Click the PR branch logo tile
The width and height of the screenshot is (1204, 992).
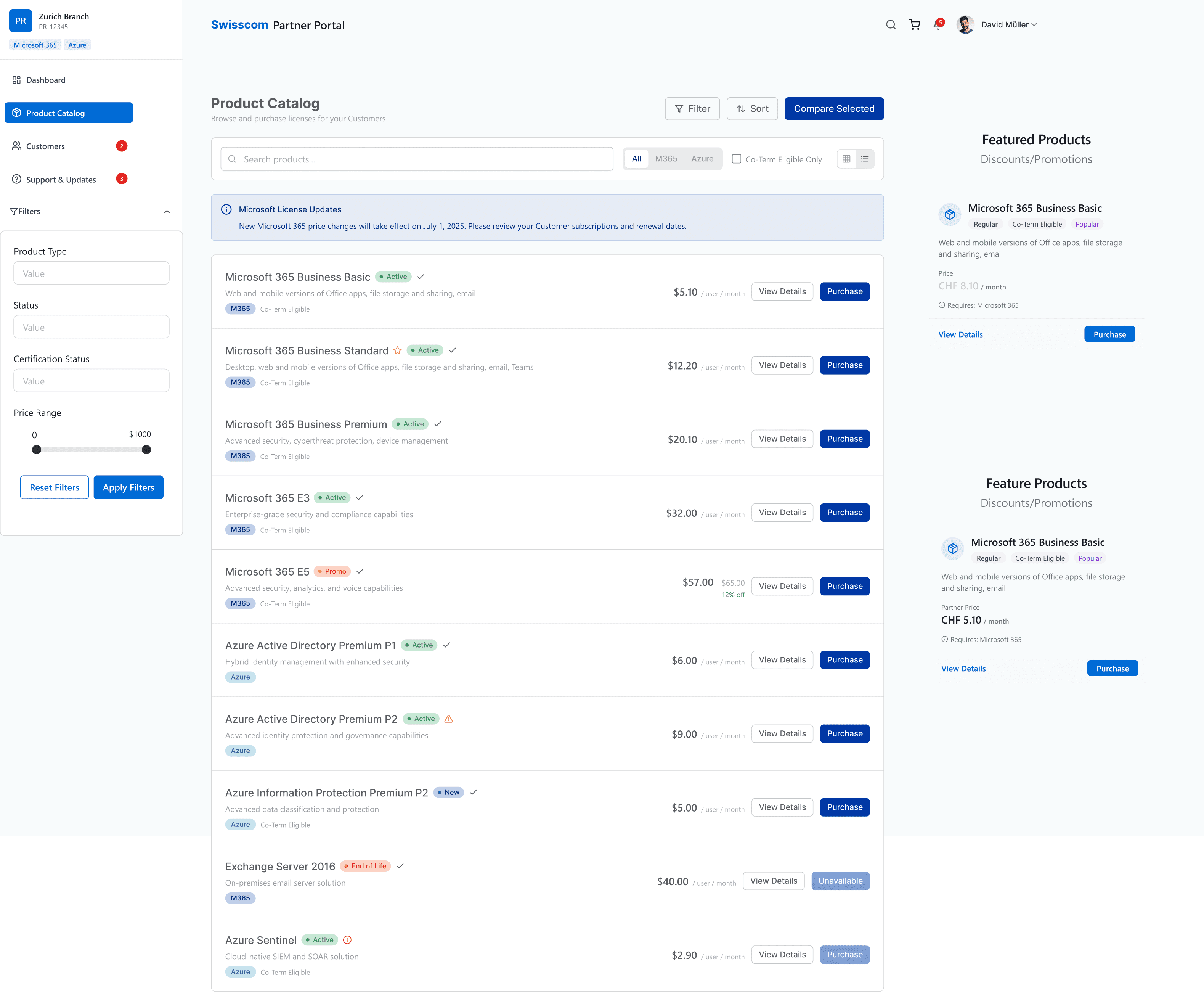(21, 21)
